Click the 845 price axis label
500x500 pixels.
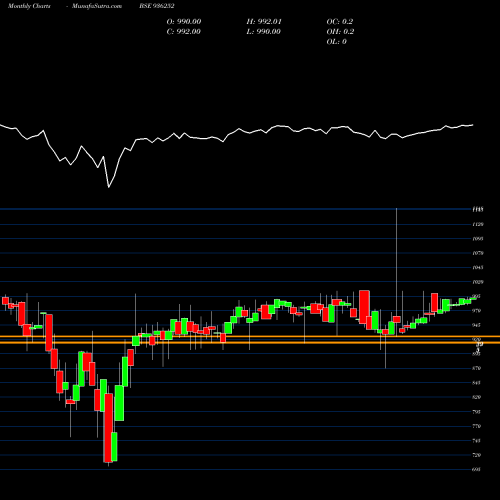(x=477, y=383)
